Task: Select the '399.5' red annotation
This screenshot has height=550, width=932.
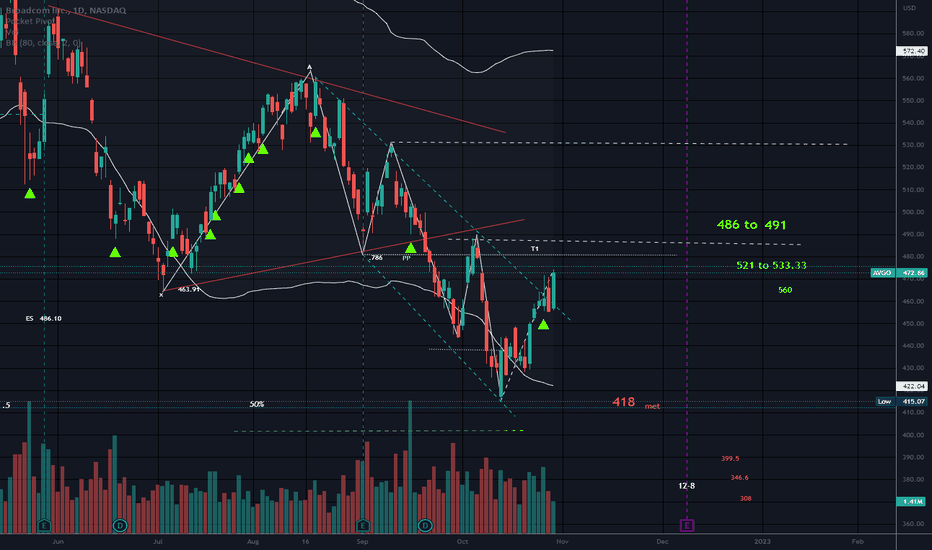Action: (x=730, y=458)
